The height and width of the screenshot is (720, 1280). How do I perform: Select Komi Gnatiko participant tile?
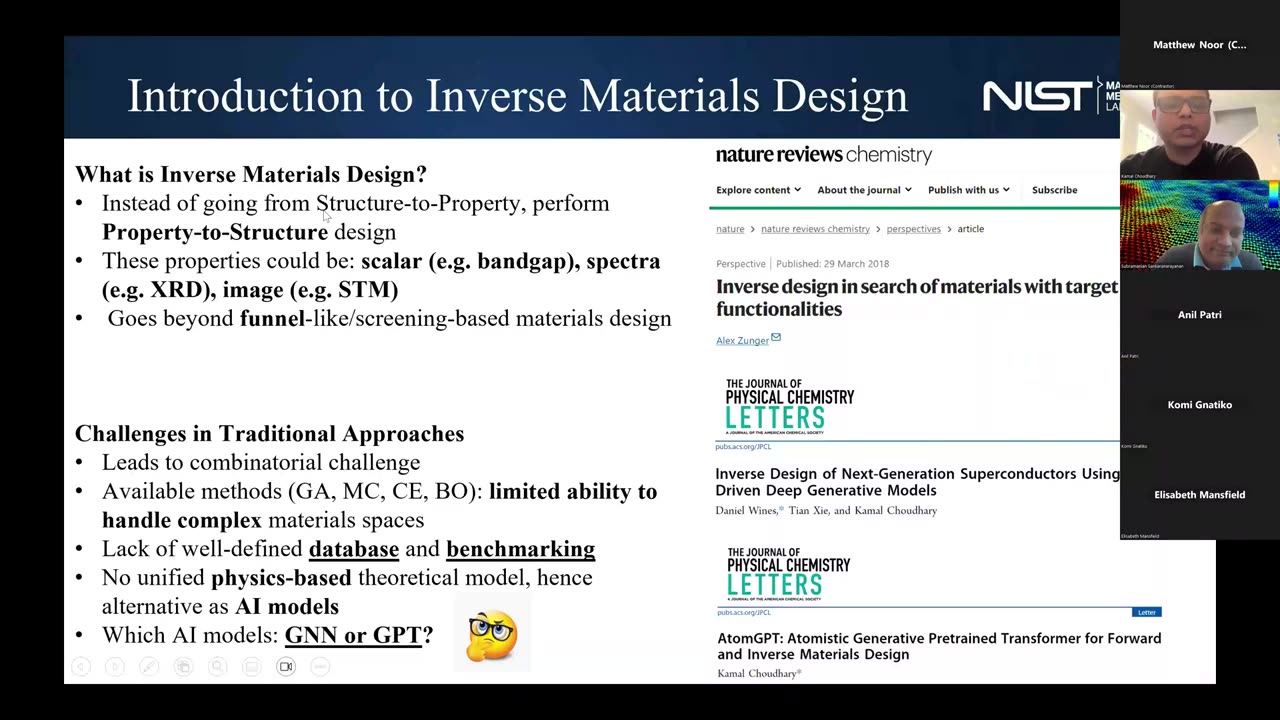click(x=1199, y=405)
